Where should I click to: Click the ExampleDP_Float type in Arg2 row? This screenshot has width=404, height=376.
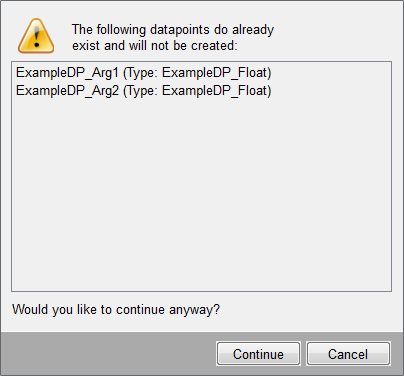tap(215, 90)
